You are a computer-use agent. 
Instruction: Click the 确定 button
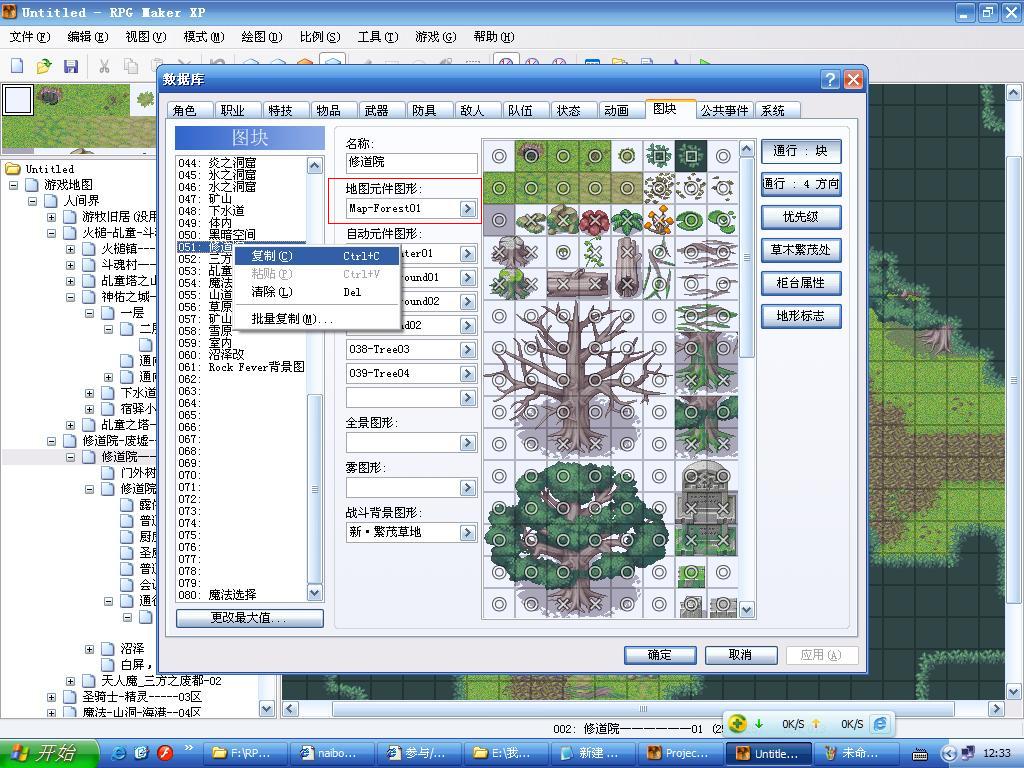pos(660,654)
